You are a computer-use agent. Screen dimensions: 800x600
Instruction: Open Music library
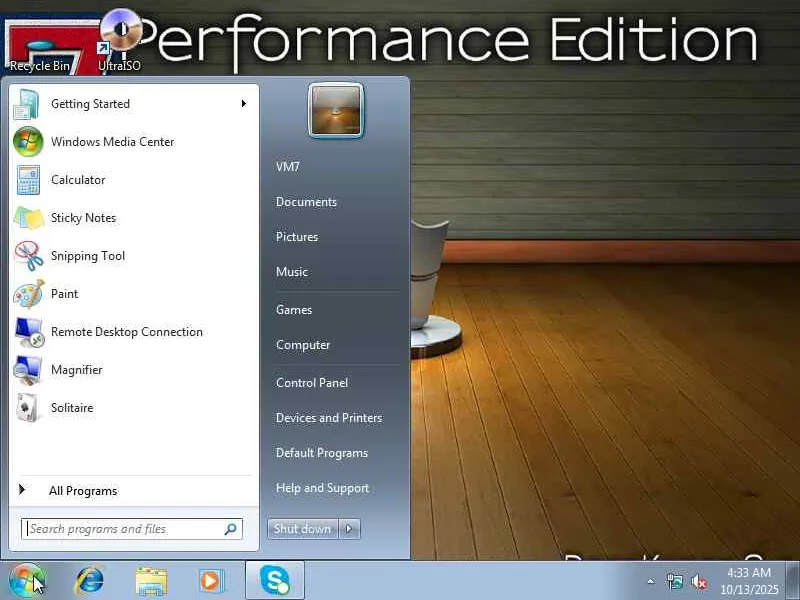(x=292, y=272)
